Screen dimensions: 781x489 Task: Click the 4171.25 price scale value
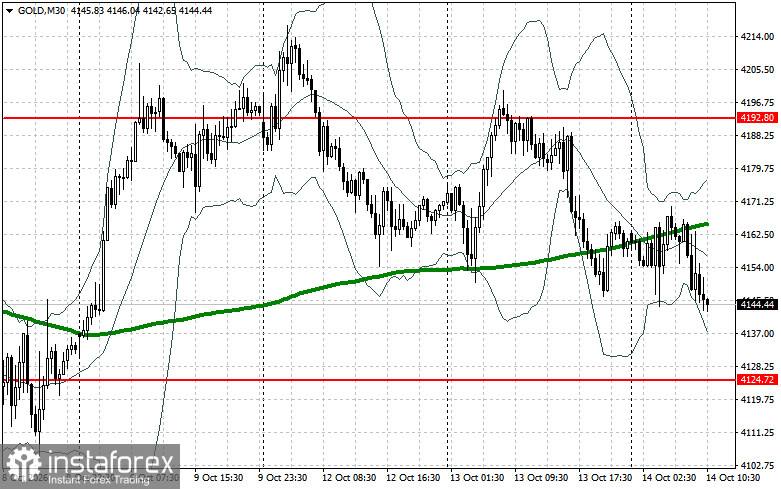point(757,202)
